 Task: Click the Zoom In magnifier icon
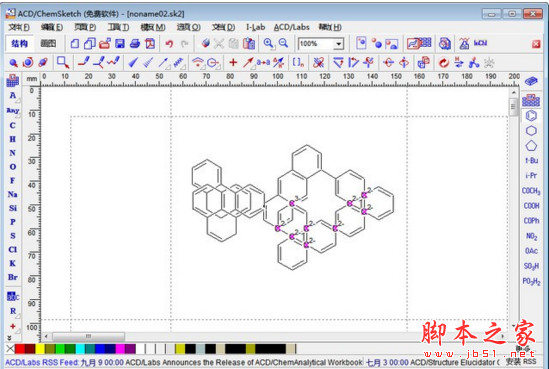coord(269,43)
